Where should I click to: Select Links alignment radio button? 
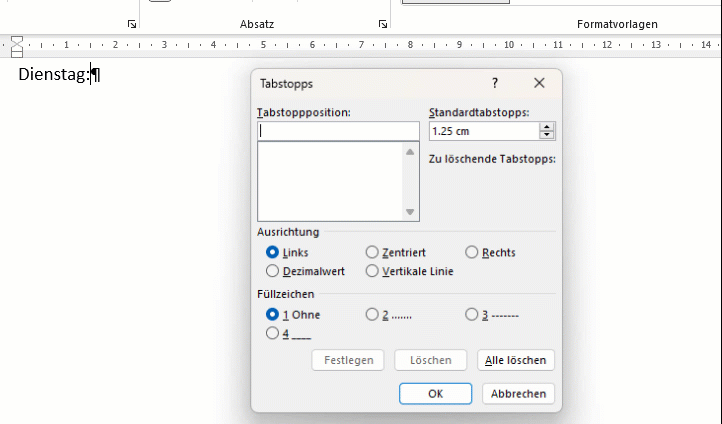tap(272, 253)
